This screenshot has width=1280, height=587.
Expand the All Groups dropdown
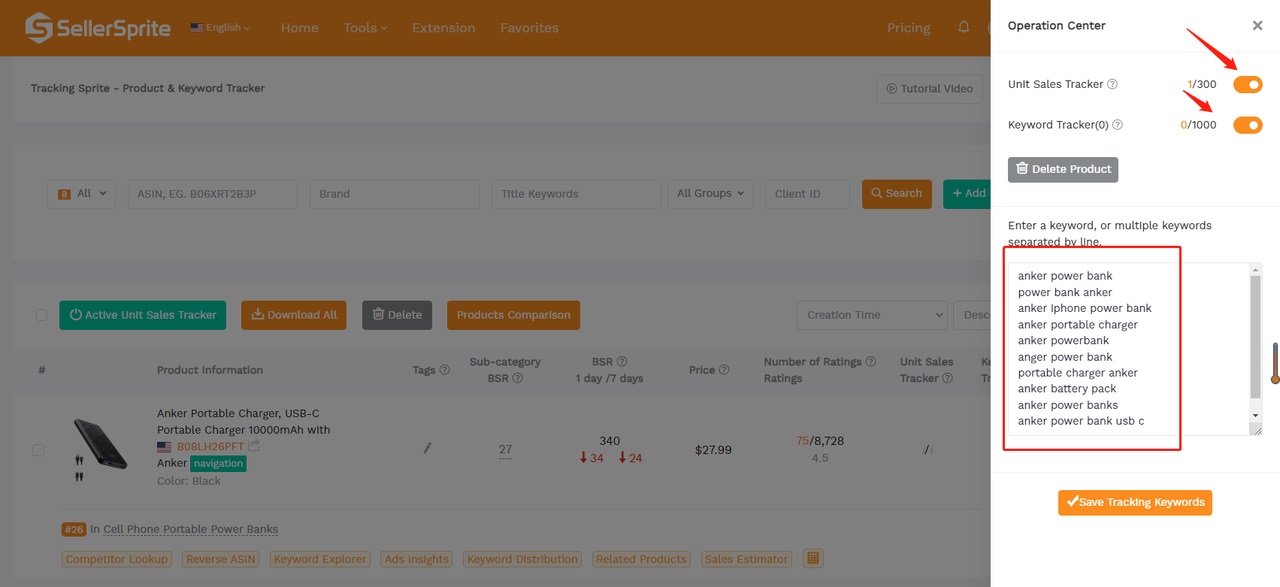coord(711,194)
